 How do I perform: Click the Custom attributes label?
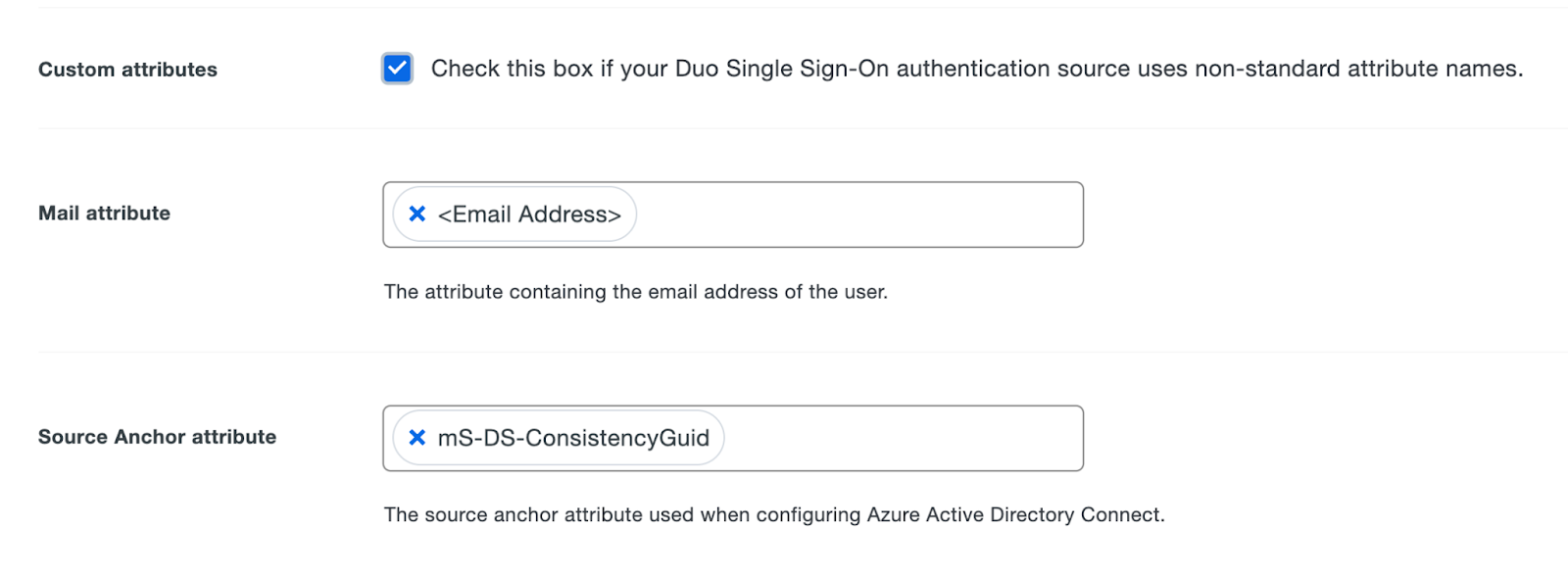pos(127,69)
